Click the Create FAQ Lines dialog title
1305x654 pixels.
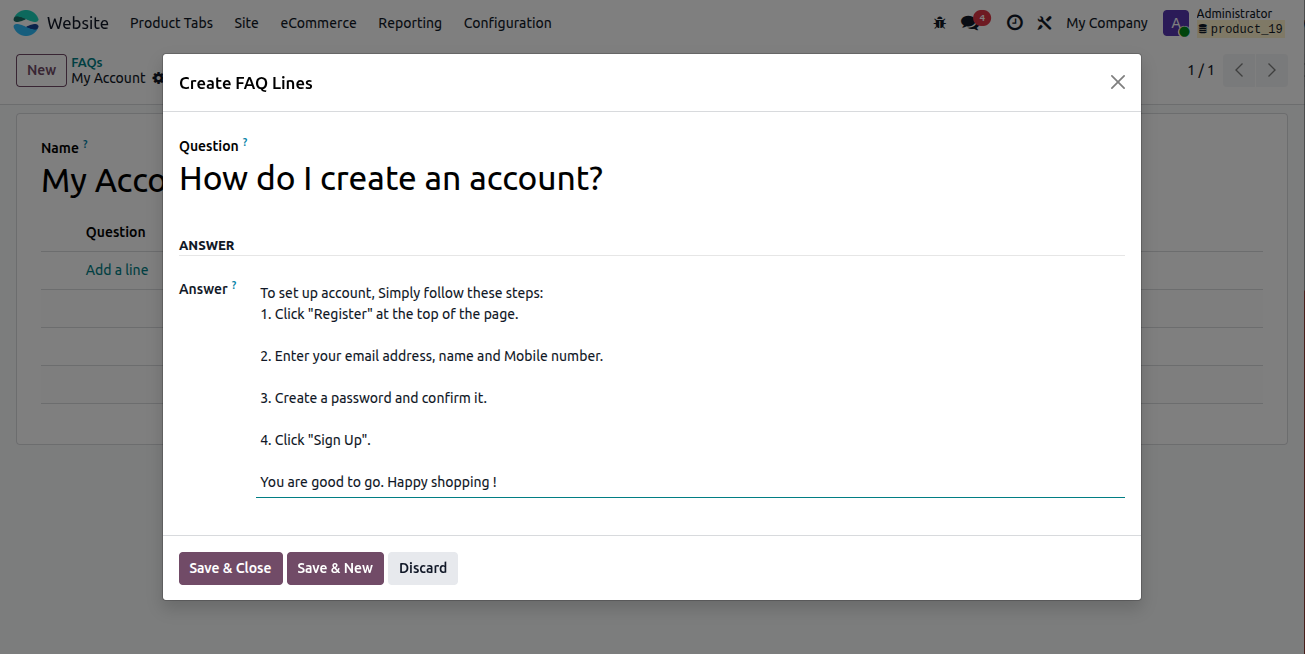tap(246, 83)
